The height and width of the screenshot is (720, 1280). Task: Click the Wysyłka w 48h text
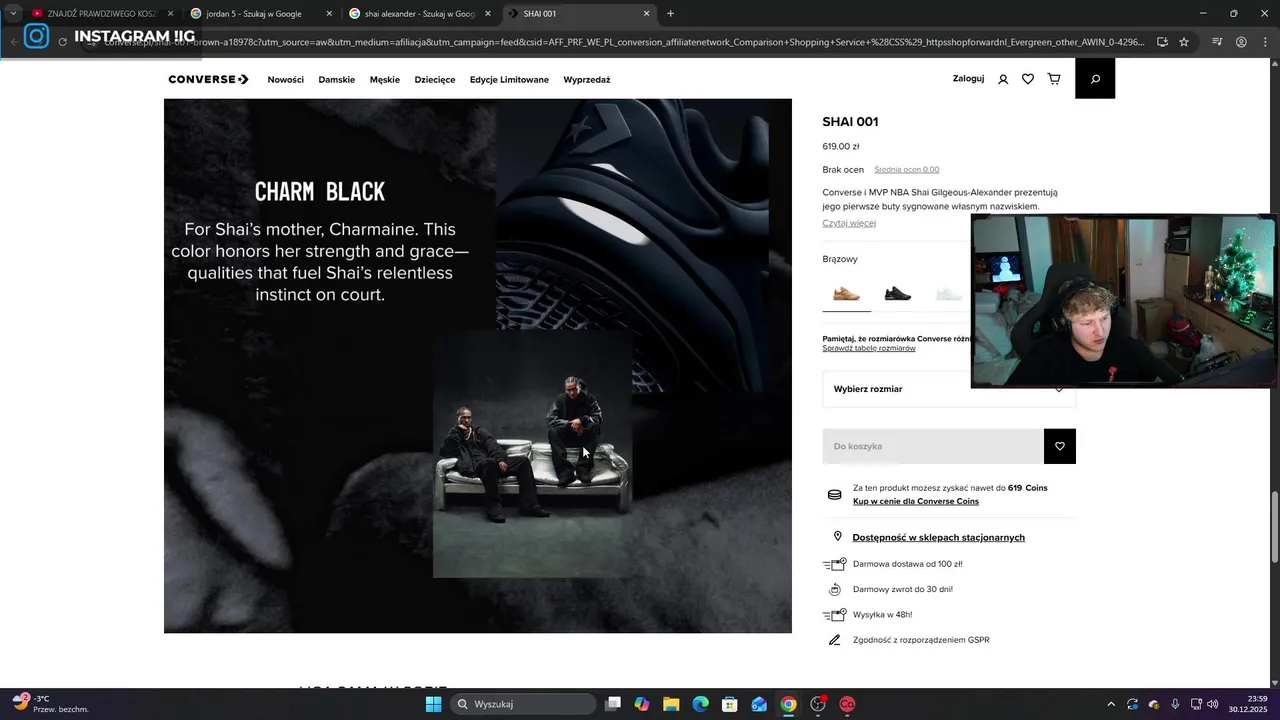pos(883,615)
